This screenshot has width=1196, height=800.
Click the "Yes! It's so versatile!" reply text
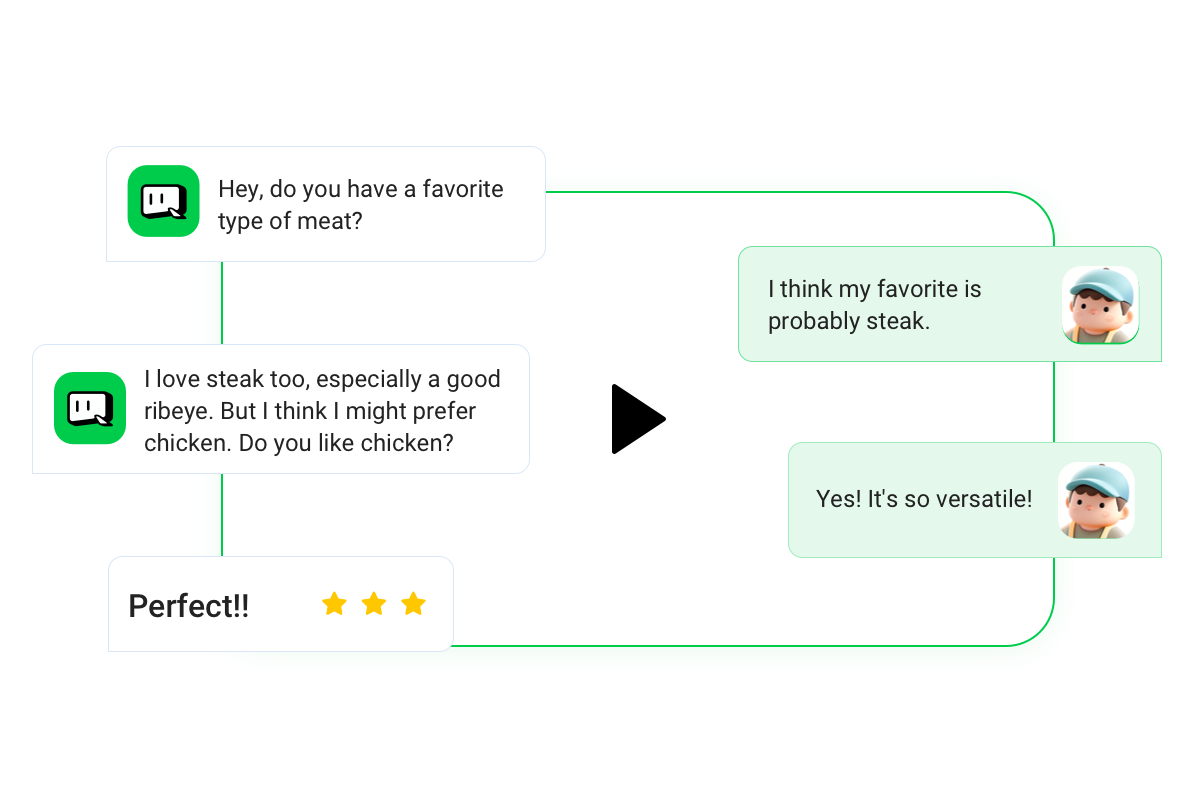click(x=923, y=499)
